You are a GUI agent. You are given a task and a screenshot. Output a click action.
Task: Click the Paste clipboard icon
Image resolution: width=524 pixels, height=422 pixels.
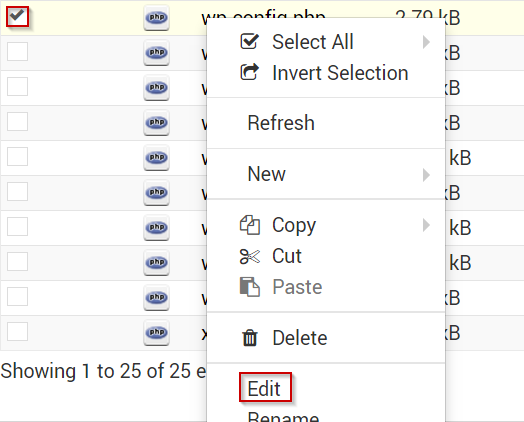[x=250, y=287]
